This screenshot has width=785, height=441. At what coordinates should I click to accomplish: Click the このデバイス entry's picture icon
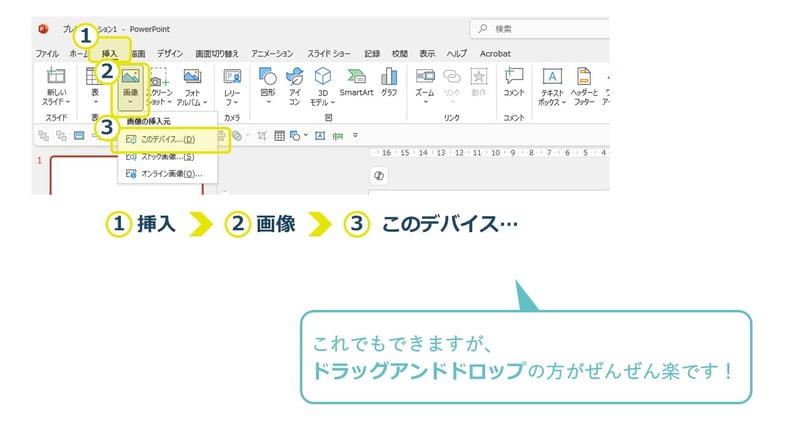131,140
